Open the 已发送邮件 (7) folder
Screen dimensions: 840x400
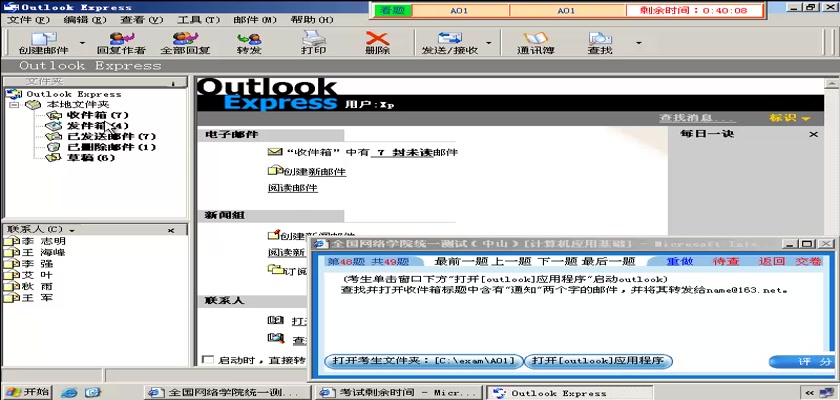click(x=111, y=137)
